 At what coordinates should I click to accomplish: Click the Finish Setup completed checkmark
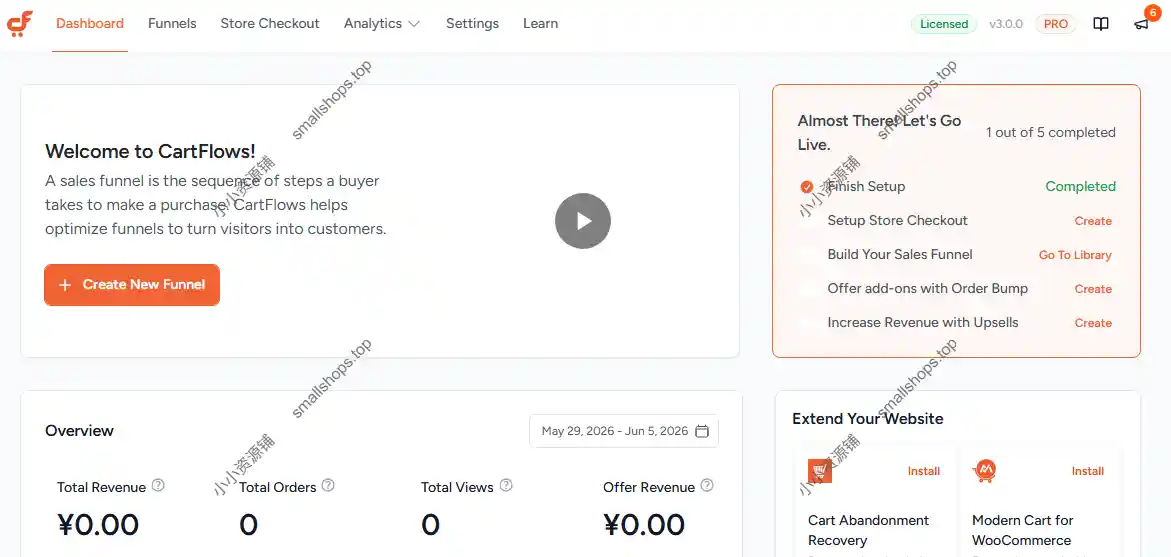807,187
